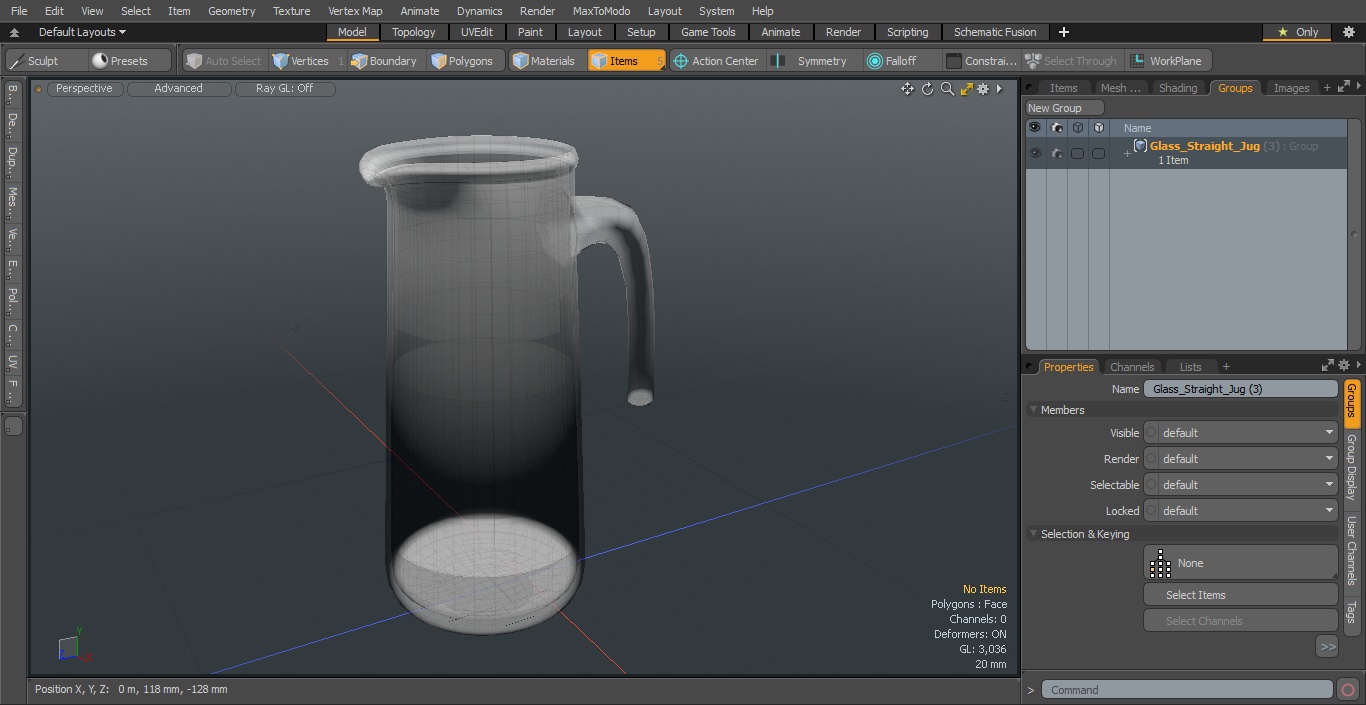Image resolution: width=1366 pixels, height=705 pixels.
Task: Toggle visibility eye for Glass_Straight_Jug group
Action: 1035,153
